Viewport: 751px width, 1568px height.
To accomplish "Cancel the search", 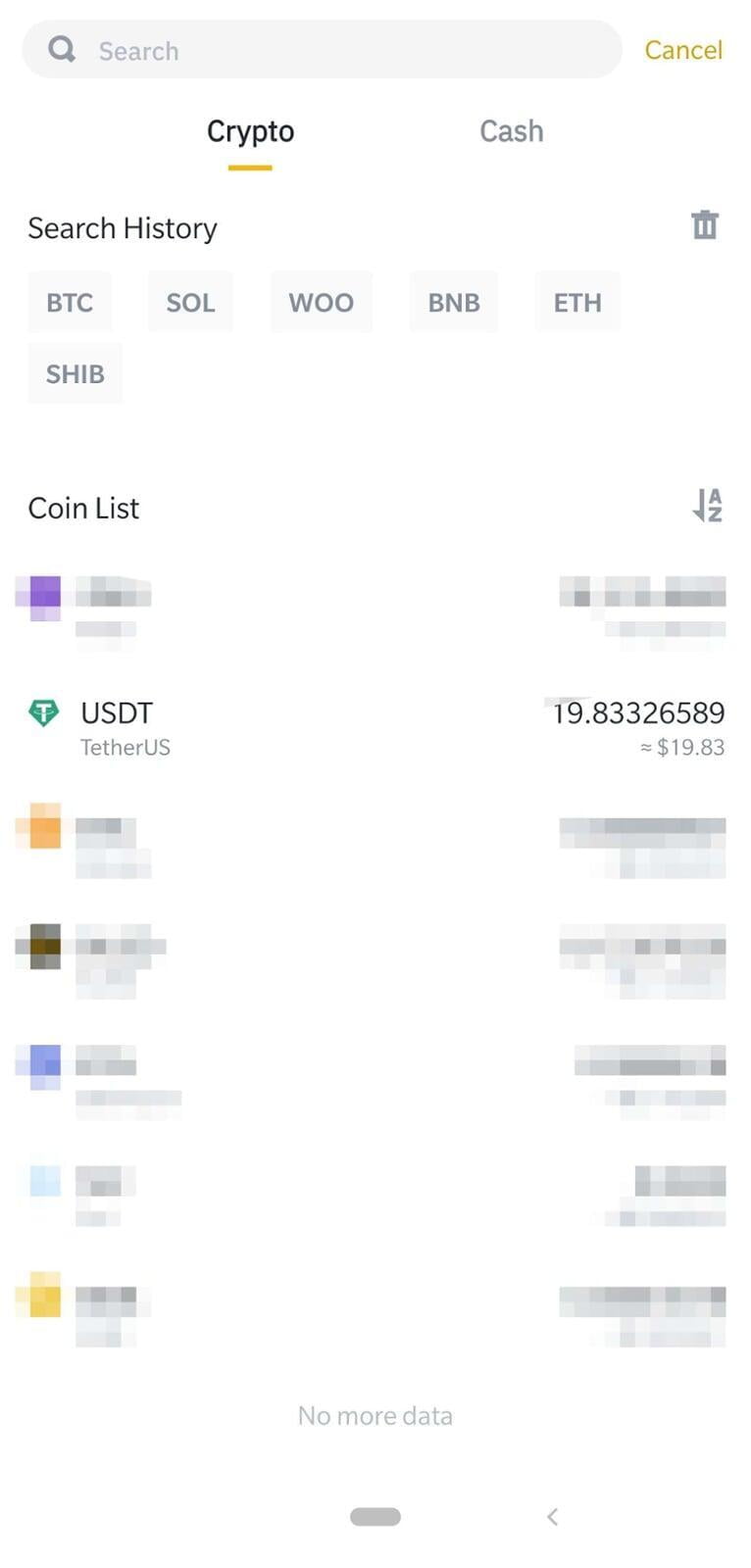I will [x=683, y=50].
